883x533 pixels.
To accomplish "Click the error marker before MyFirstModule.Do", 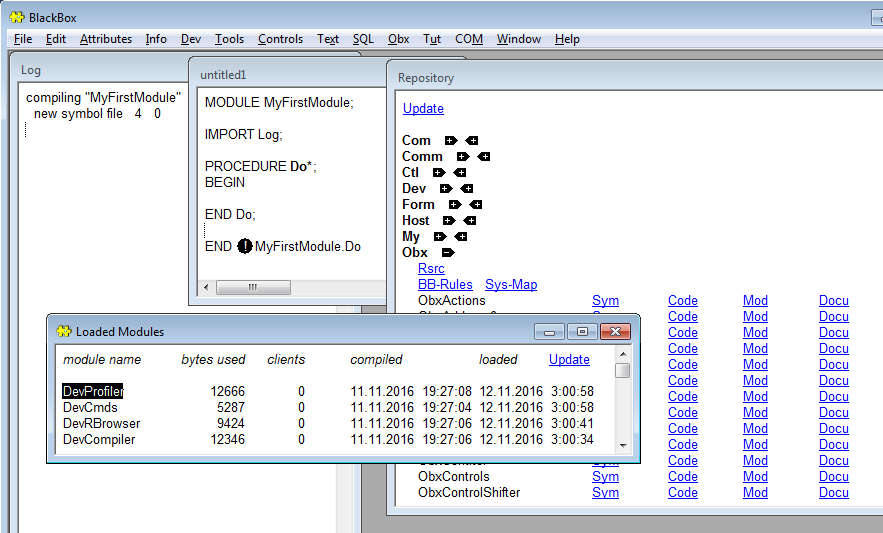I will (245, 246).
